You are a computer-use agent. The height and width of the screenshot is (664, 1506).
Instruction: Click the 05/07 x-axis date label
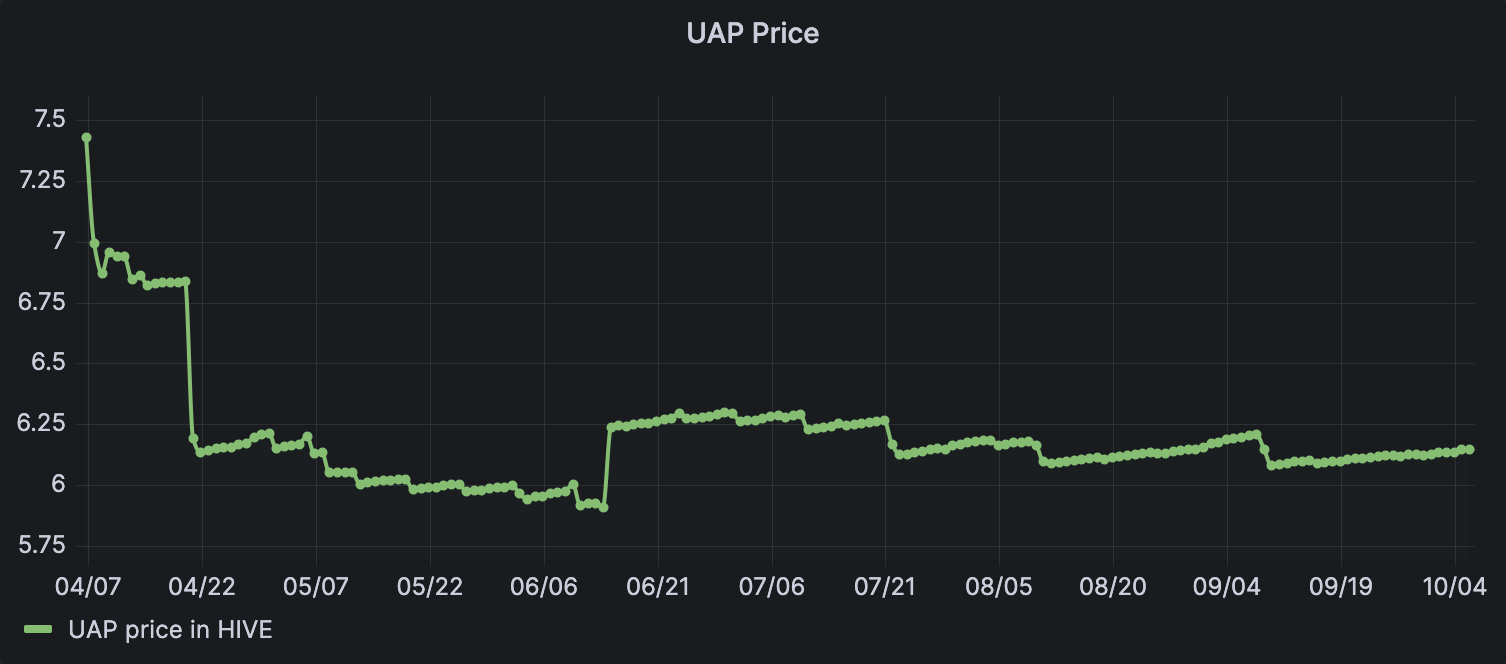pos(316,586)
